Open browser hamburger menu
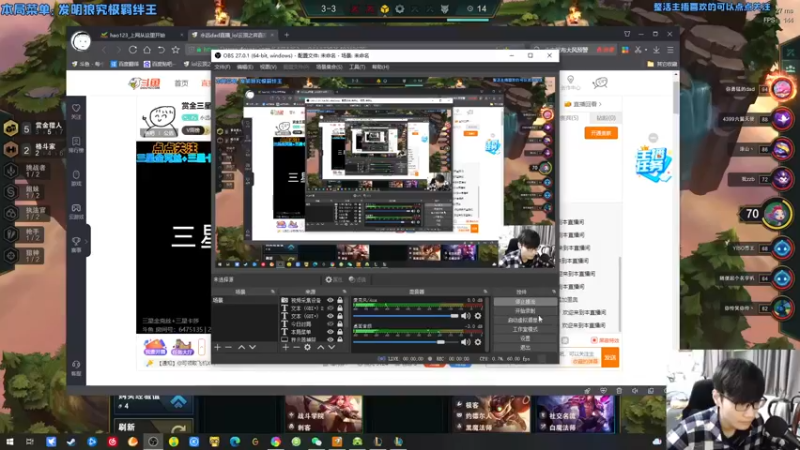 point(670,50)
